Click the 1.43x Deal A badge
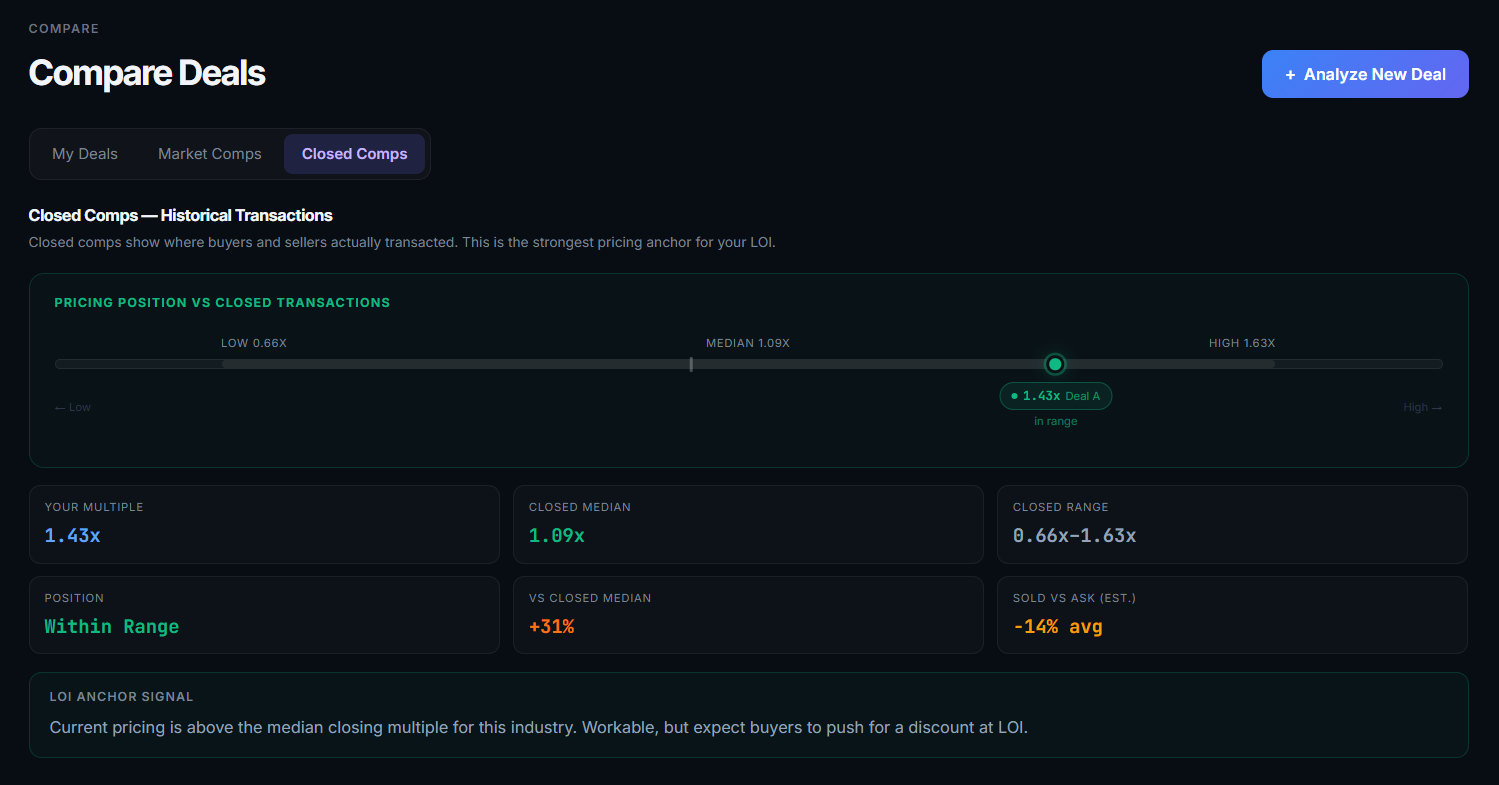The image size is (1499, 785). point(1055,396)
